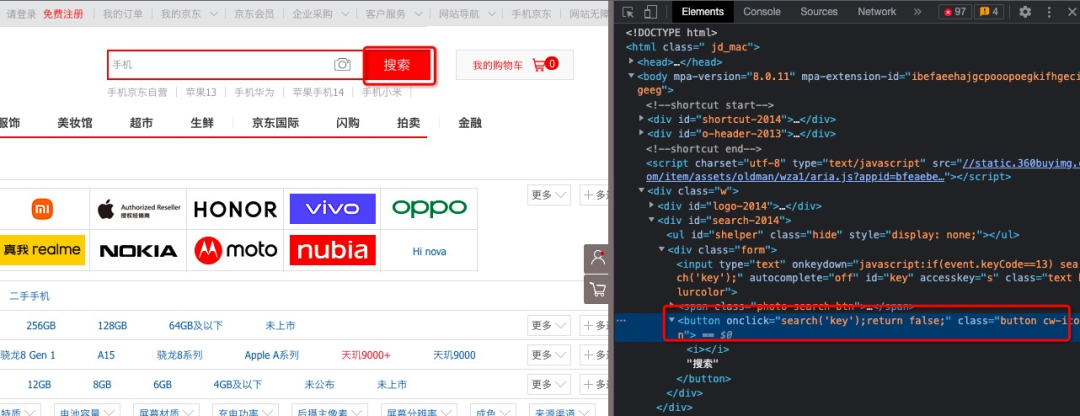Image resolution: width=1080 pixels, height=416 pixels.
Task: Expand the div id logo-2014 node
Action: [652, 206]
